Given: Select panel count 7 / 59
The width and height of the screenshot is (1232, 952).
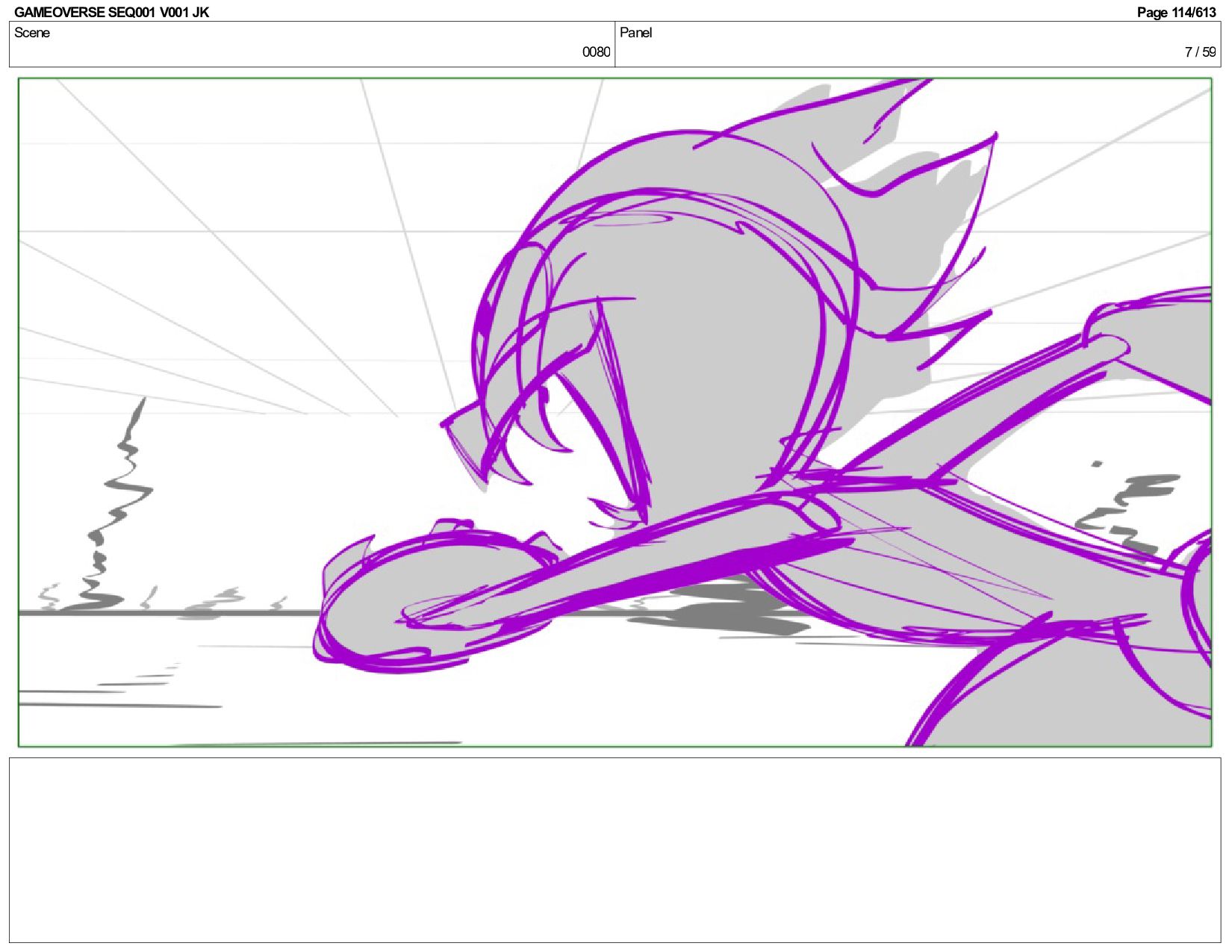Looking at the screenshot, I should pos(1201,52).
